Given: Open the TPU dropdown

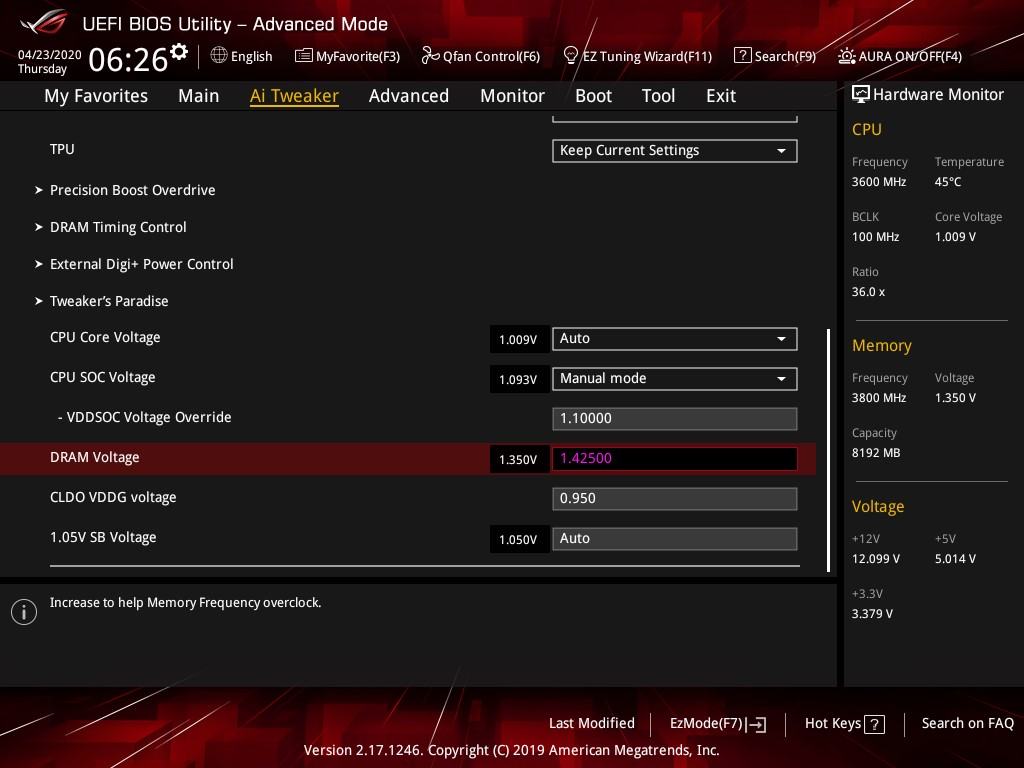Looking at the screenshot, I should coord(675,151).
